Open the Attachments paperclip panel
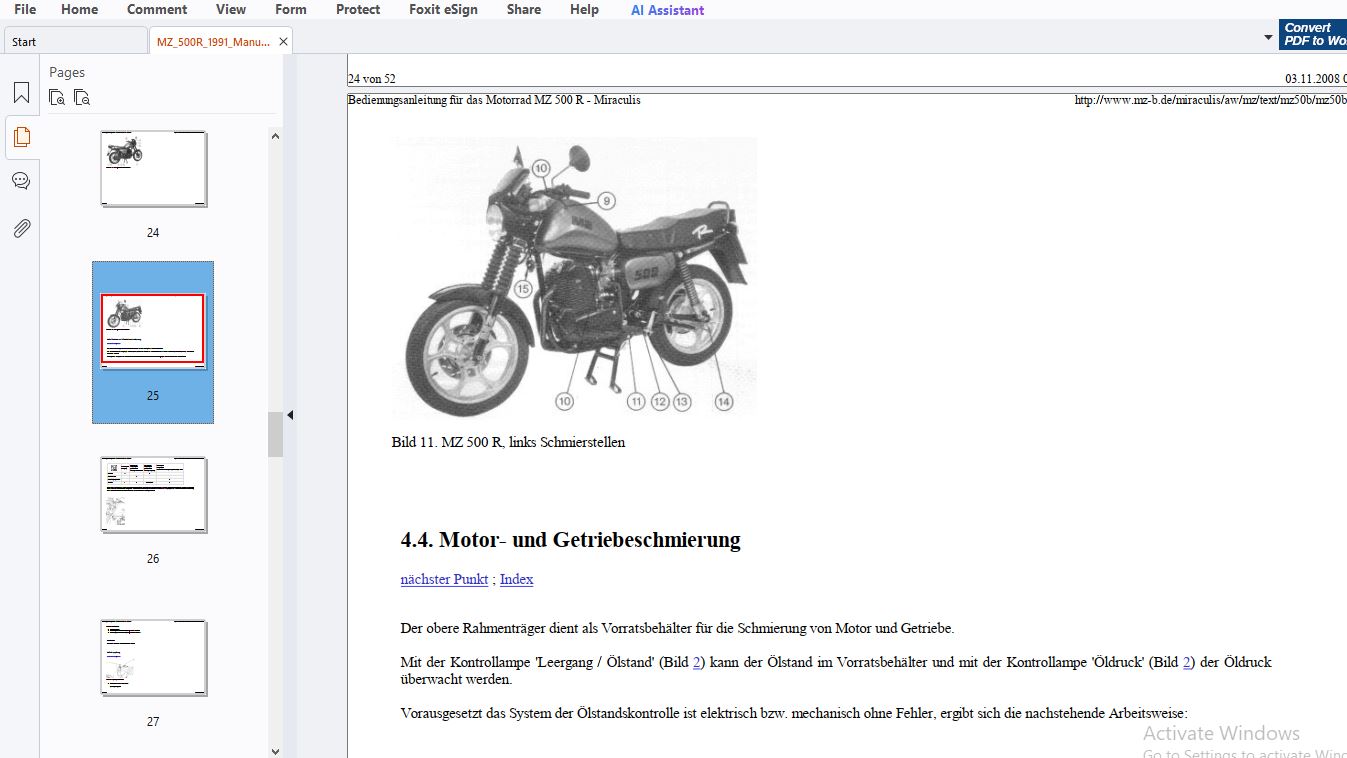The width and height of the screenshot is (1347, 758). tap(21, 228)
